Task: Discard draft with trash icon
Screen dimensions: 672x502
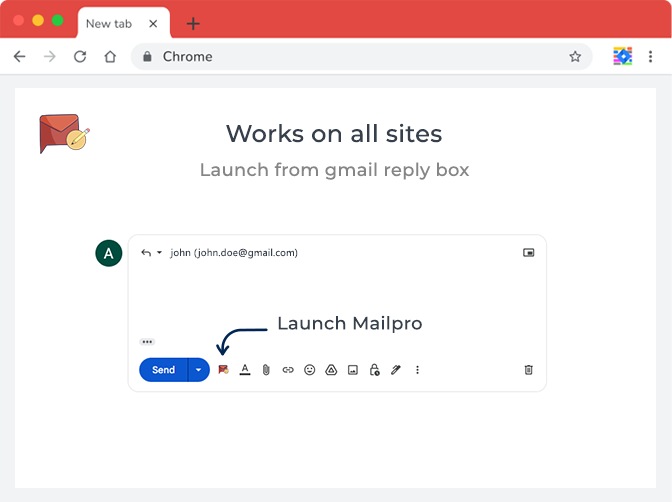Action: [x=528, y=370]
